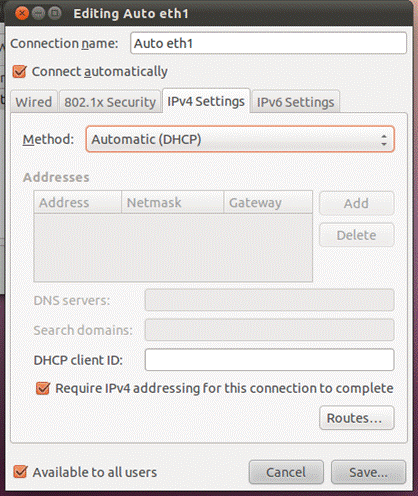This screenshot has width=418, height=496.
Task: Open the 802.1x Security tab
Action: (x=110, y=102)
